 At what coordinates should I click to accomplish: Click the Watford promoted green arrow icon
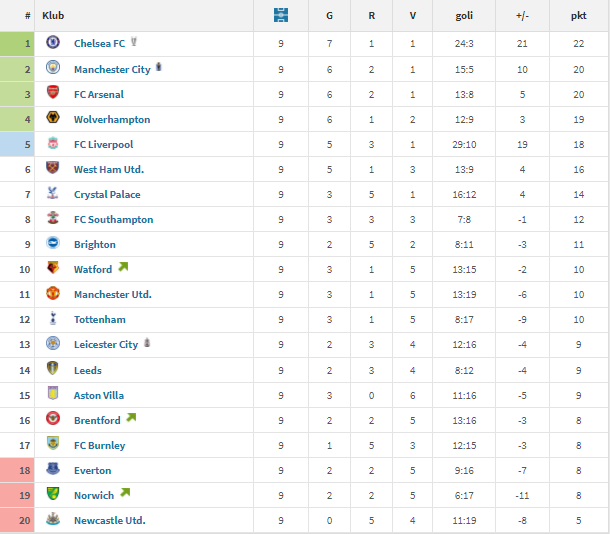[123, 267]
